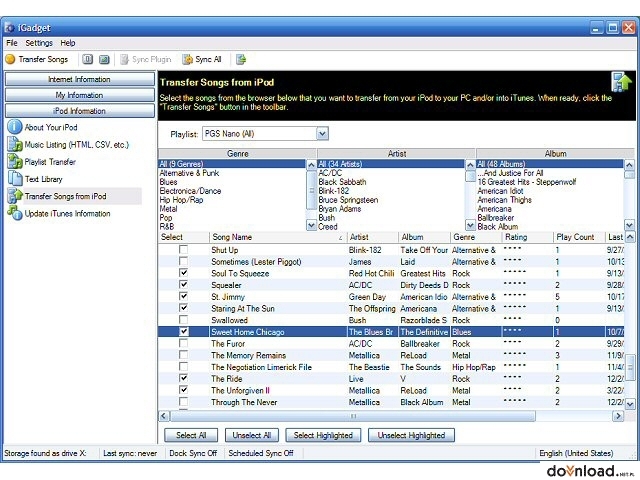Select Transfer Songs from iPod sidebar item

click(65, 196)
